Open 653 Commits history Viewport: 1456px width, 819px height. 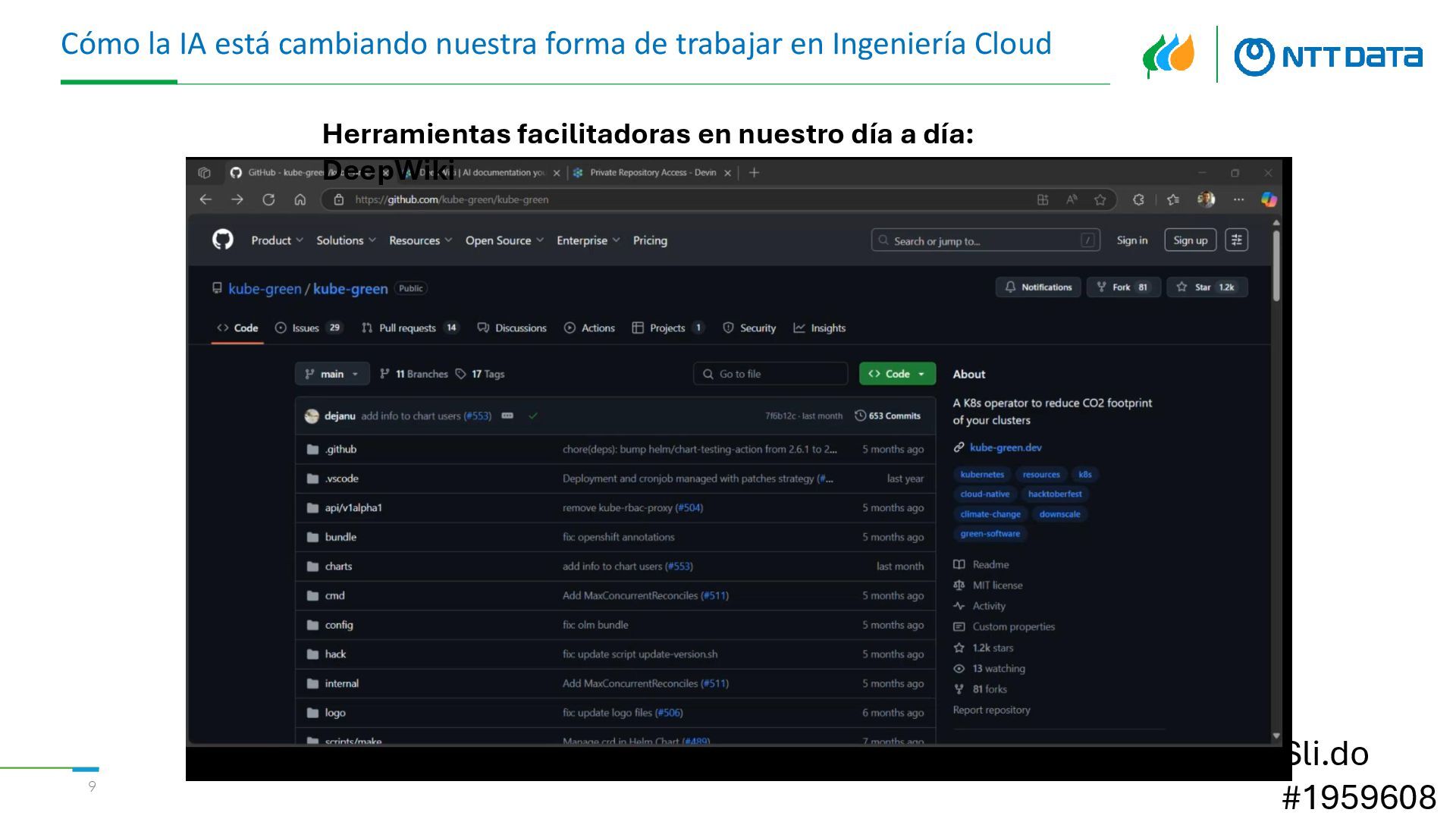tap(887, 416)
